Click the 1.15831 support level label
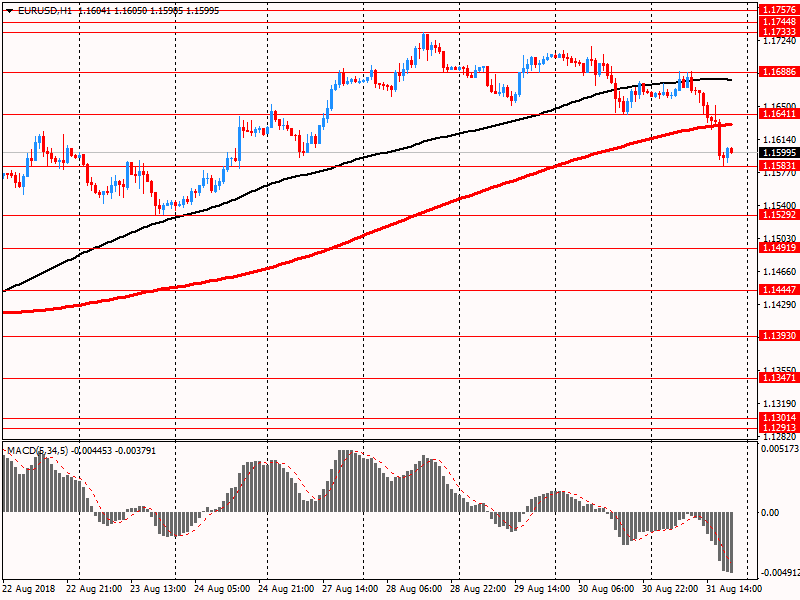Viewport: 800px width, 600px height. [779, 165]
